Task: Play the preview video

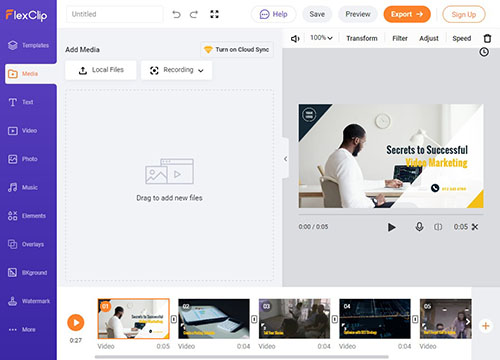Action: pos(392,227)
